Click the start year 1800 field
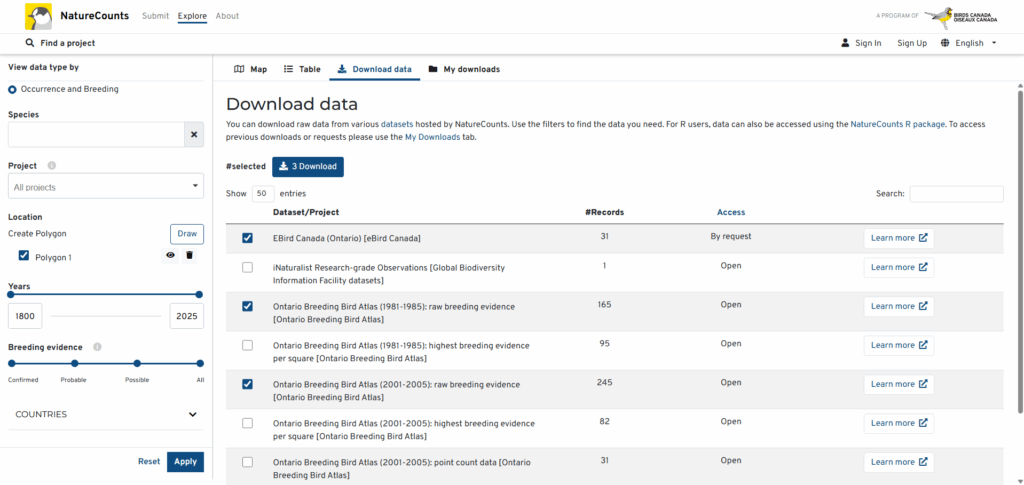 tap(25, 316)
